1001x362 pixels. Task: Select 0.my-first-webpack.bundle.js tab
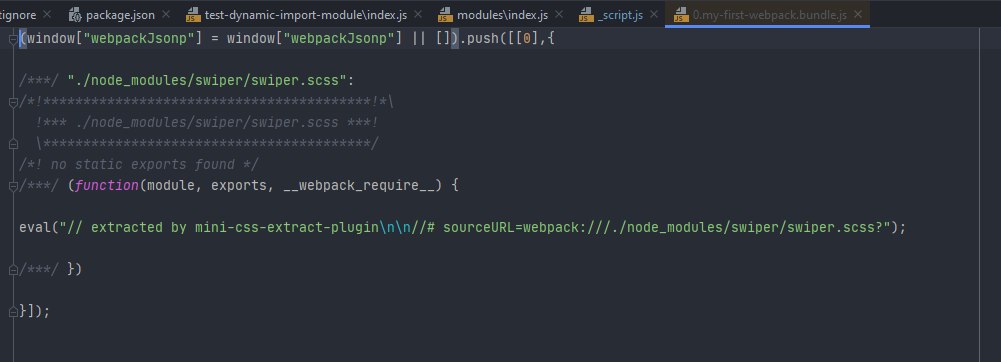coord(769,14)
